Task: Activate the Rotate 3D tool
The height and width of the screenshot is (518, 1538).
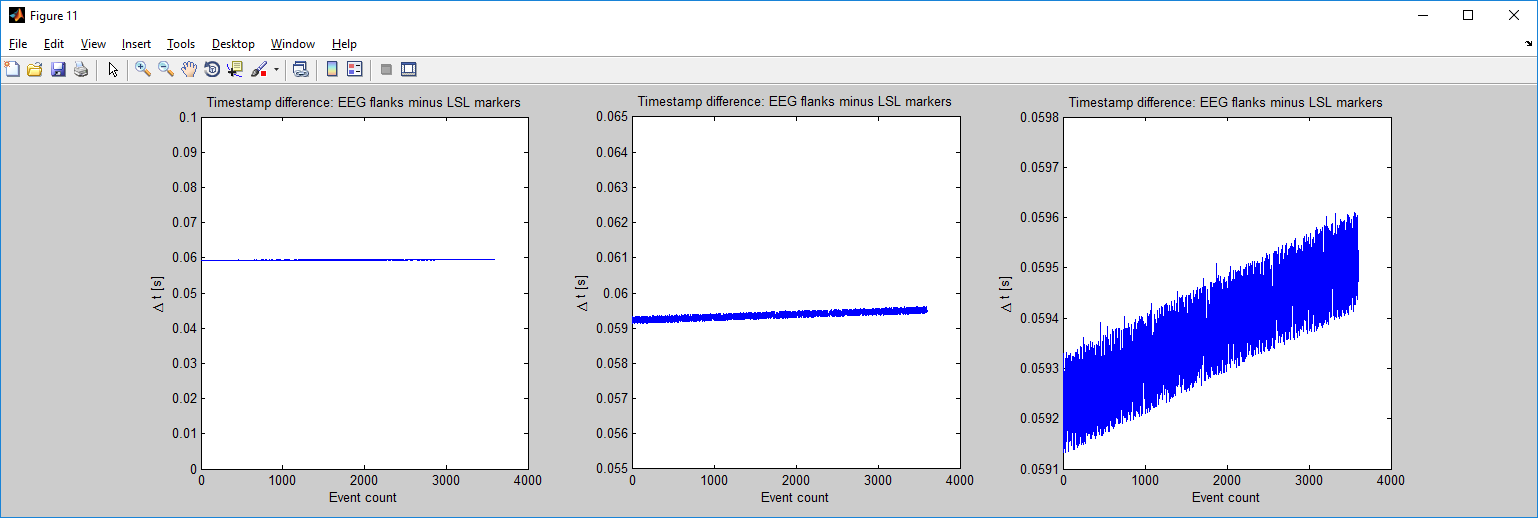Action: [x=212, y=69]
